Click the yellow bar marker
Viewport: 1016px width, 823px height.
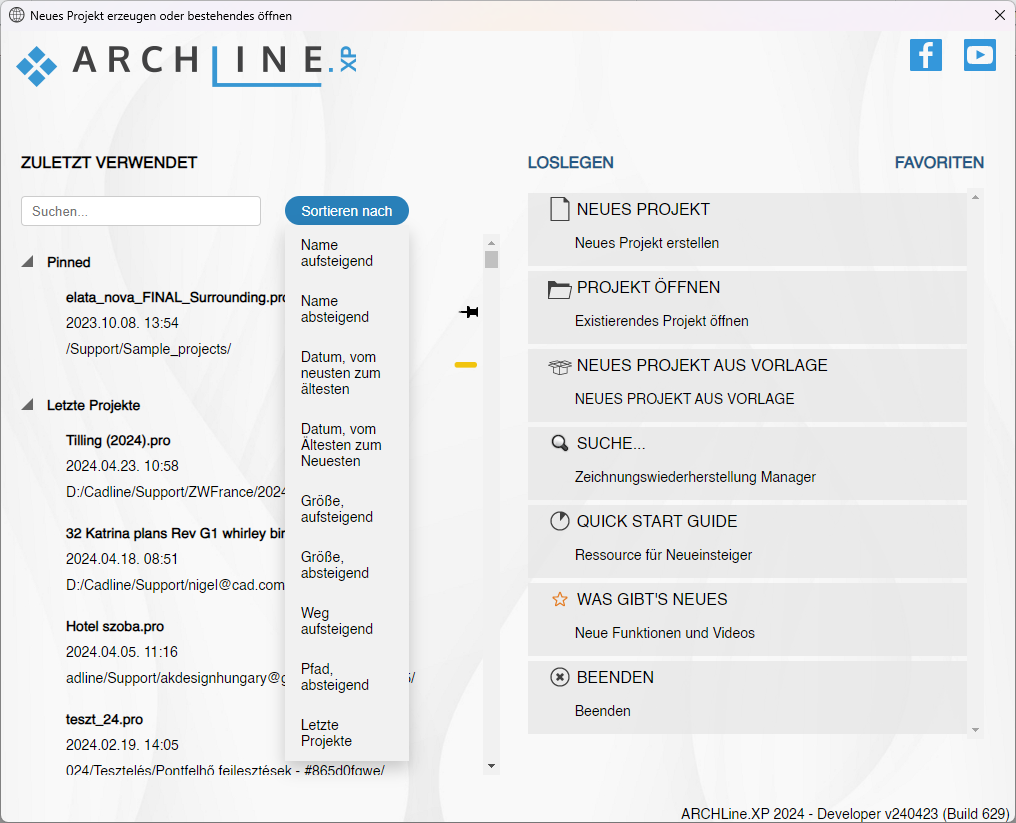[x=465, y=365]
